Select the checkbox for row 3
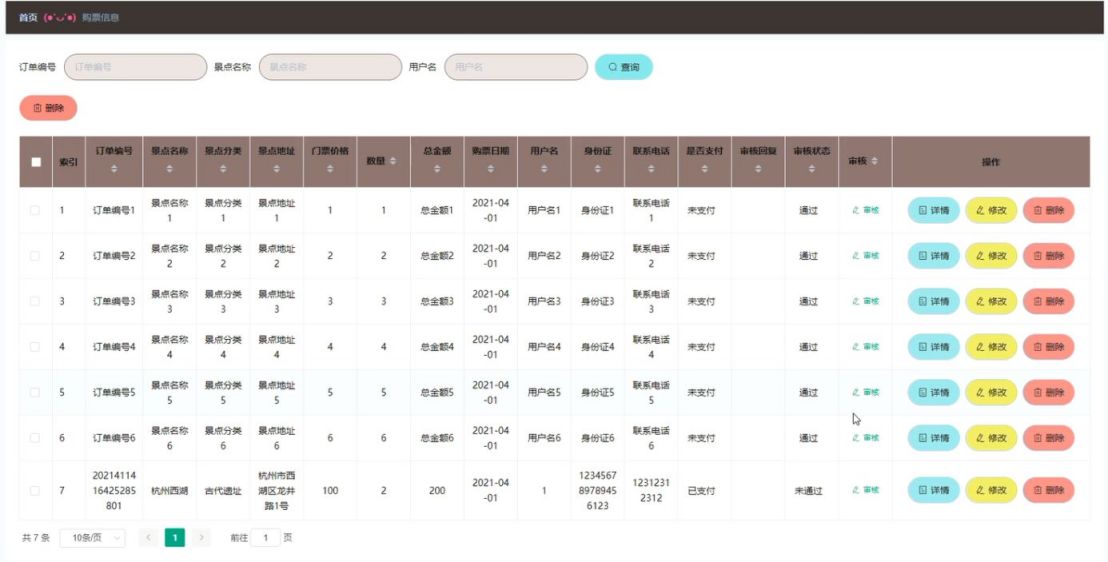Screen dimensions: 1108x562 [x=35, y=301]
